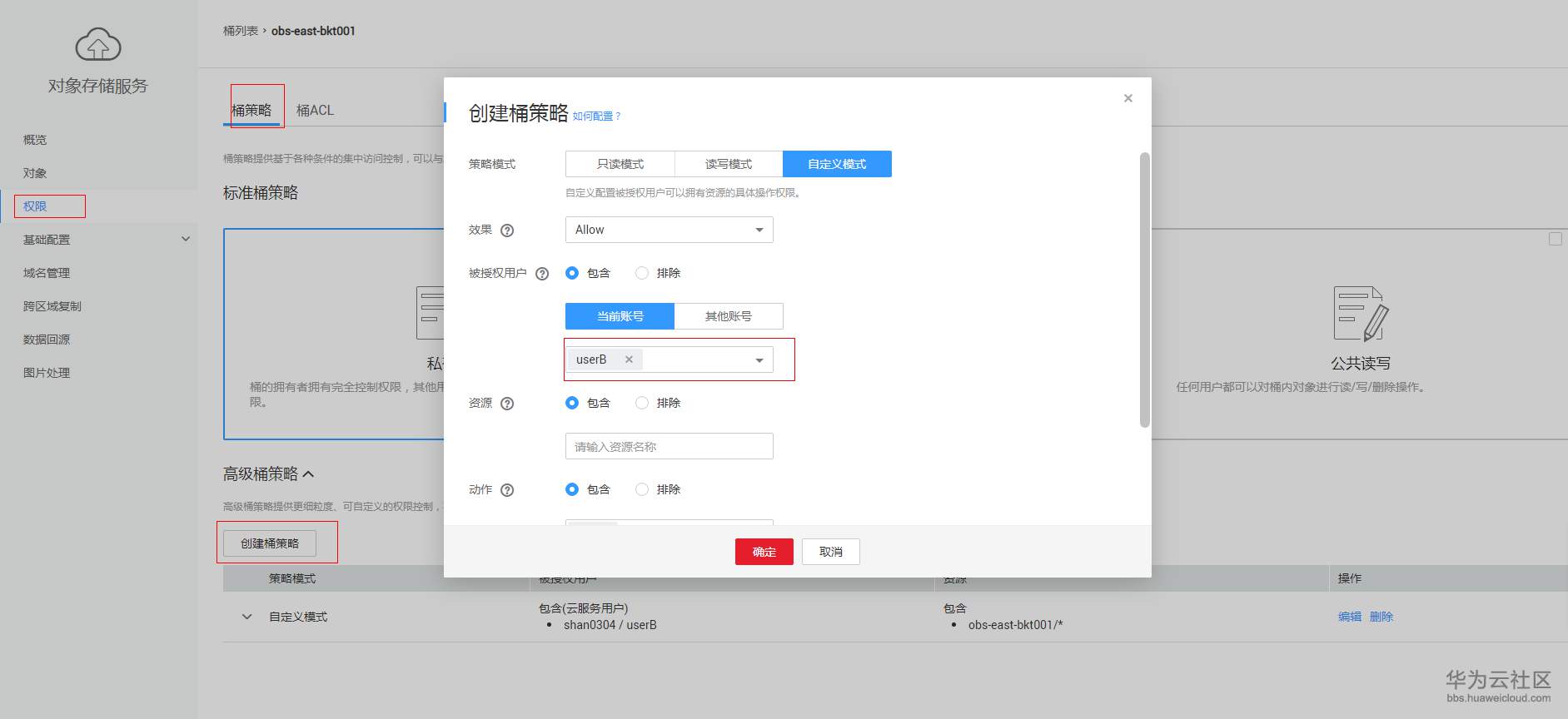This screenshot has height=719, width=1568.
Task: Expand the 基础配置 sidebar section
Action: tap(186, 239)
